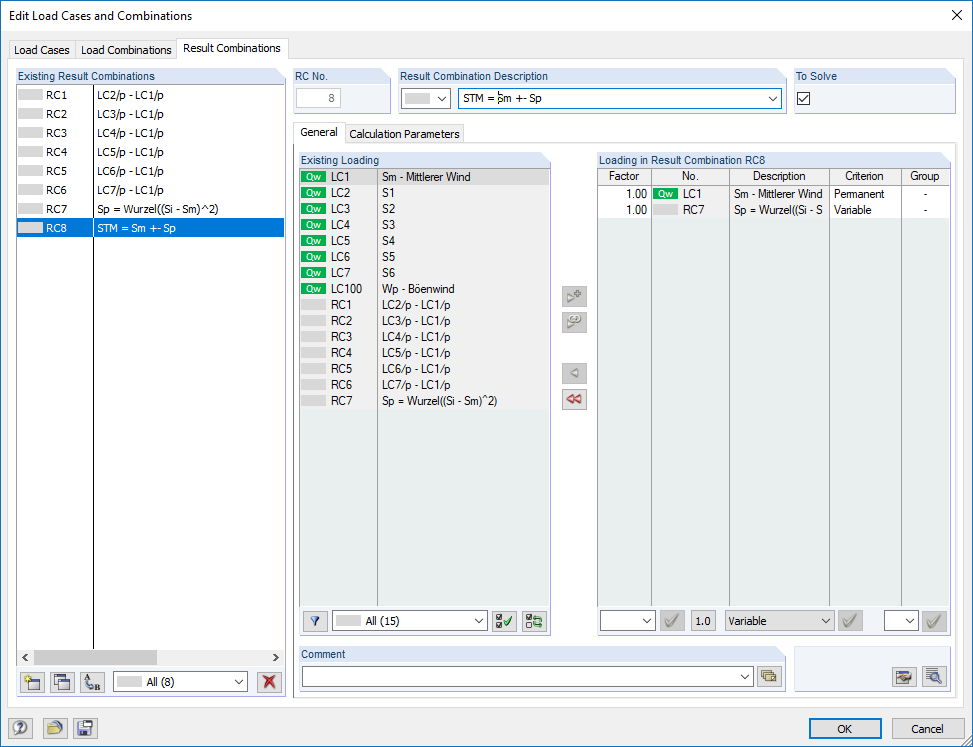Image resolution: width=973 pixels, height=747 pixels.
Task: Click the Variable criterion cell of RC7
Action: 865,210
